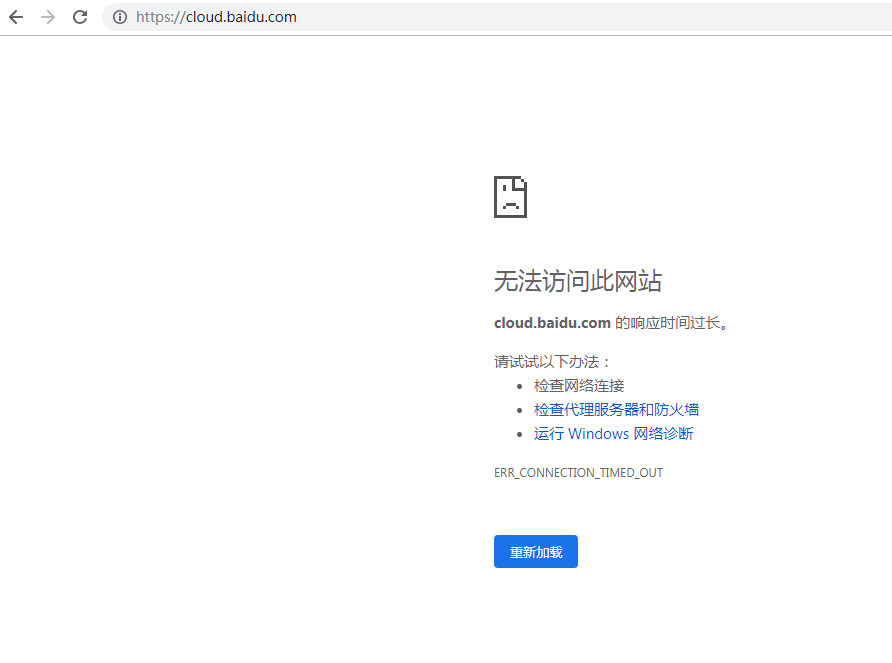Click the blue 重新加载 button

pyautogui.click(x=536, y=551)
